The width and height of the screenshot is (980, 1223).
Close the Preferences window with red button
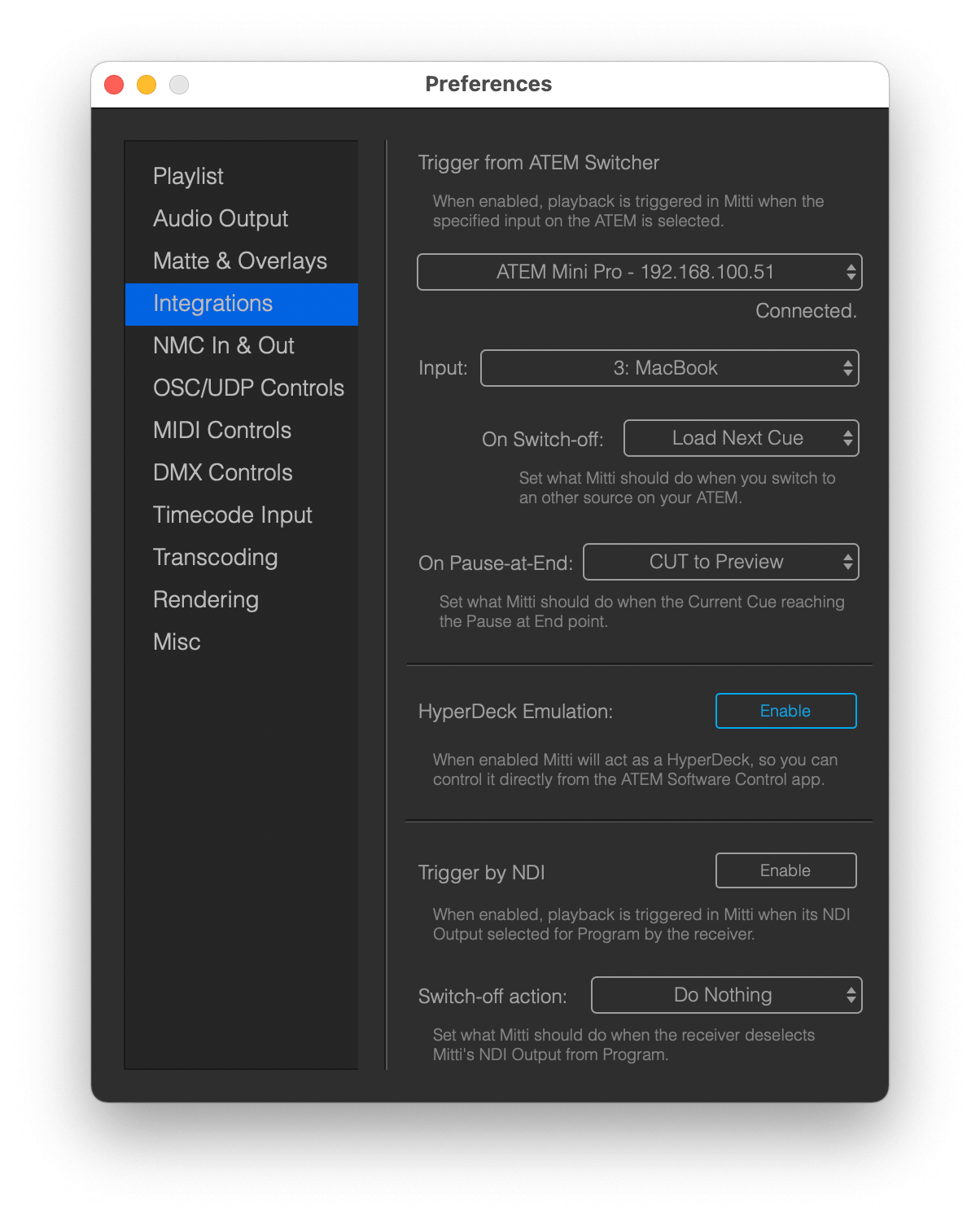[114, 85]
